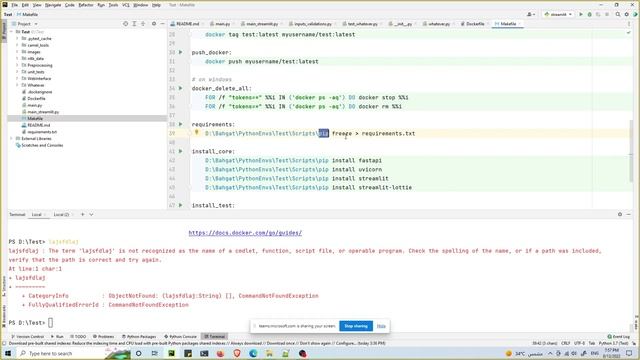Open the Refactor menu
Viewport: 640px width, 360px height.
coord(86,5)
